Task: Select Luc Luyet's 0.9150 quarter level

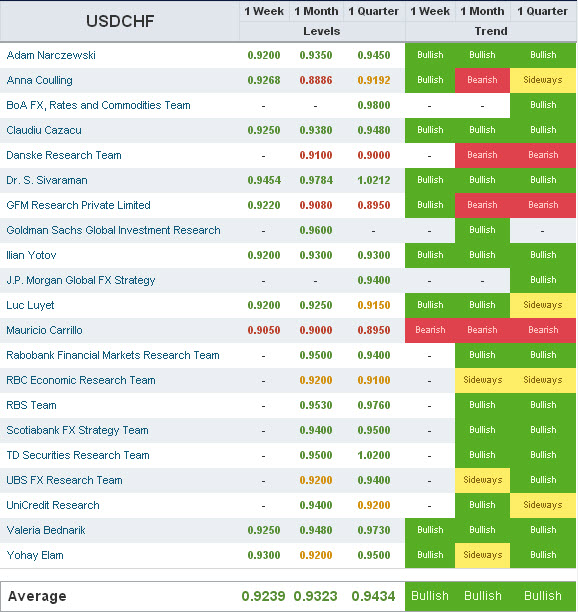Action: point(373,305)
